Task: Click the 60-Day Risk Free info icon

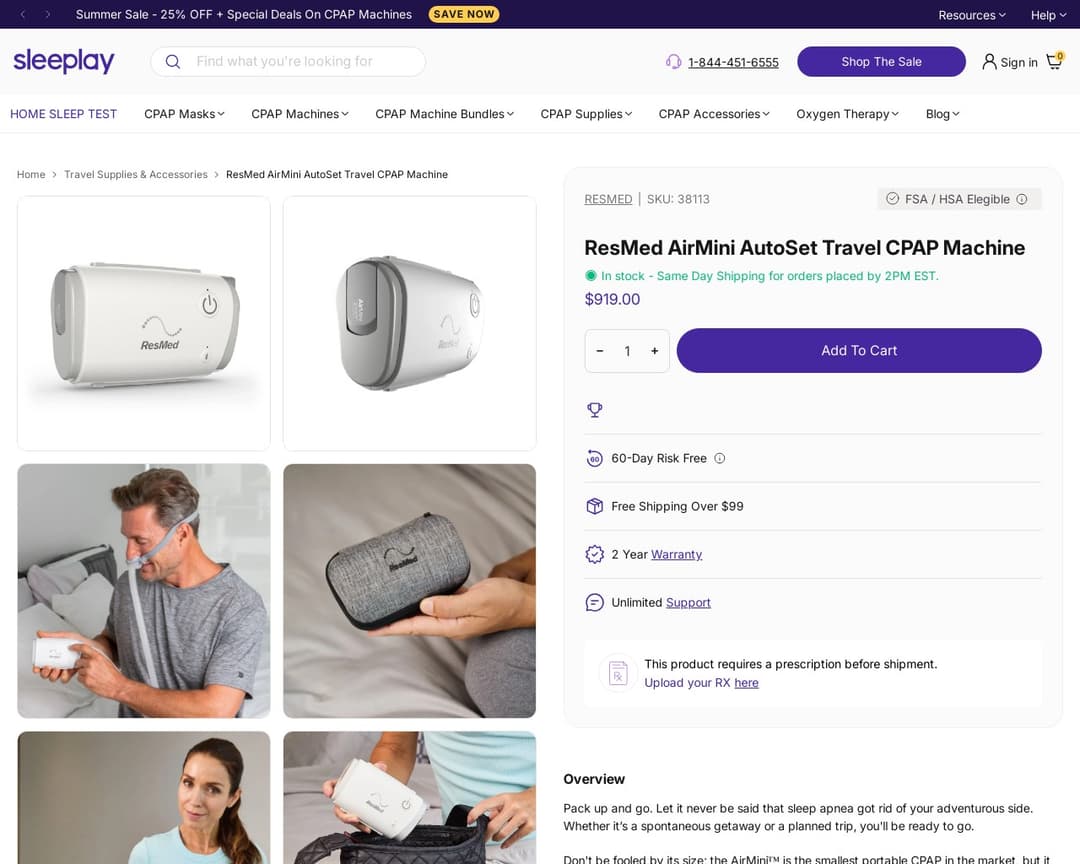Action: 719,458
